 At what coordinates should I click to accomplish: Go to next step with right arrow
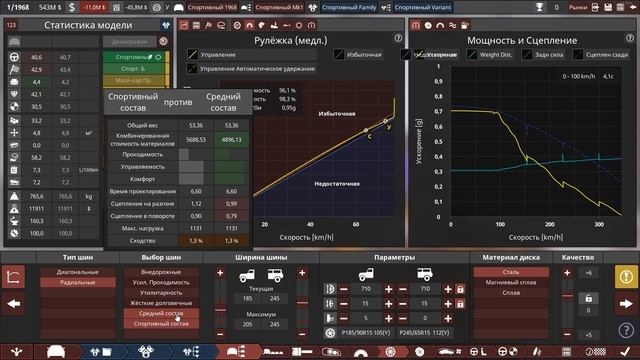coord(626,304)
